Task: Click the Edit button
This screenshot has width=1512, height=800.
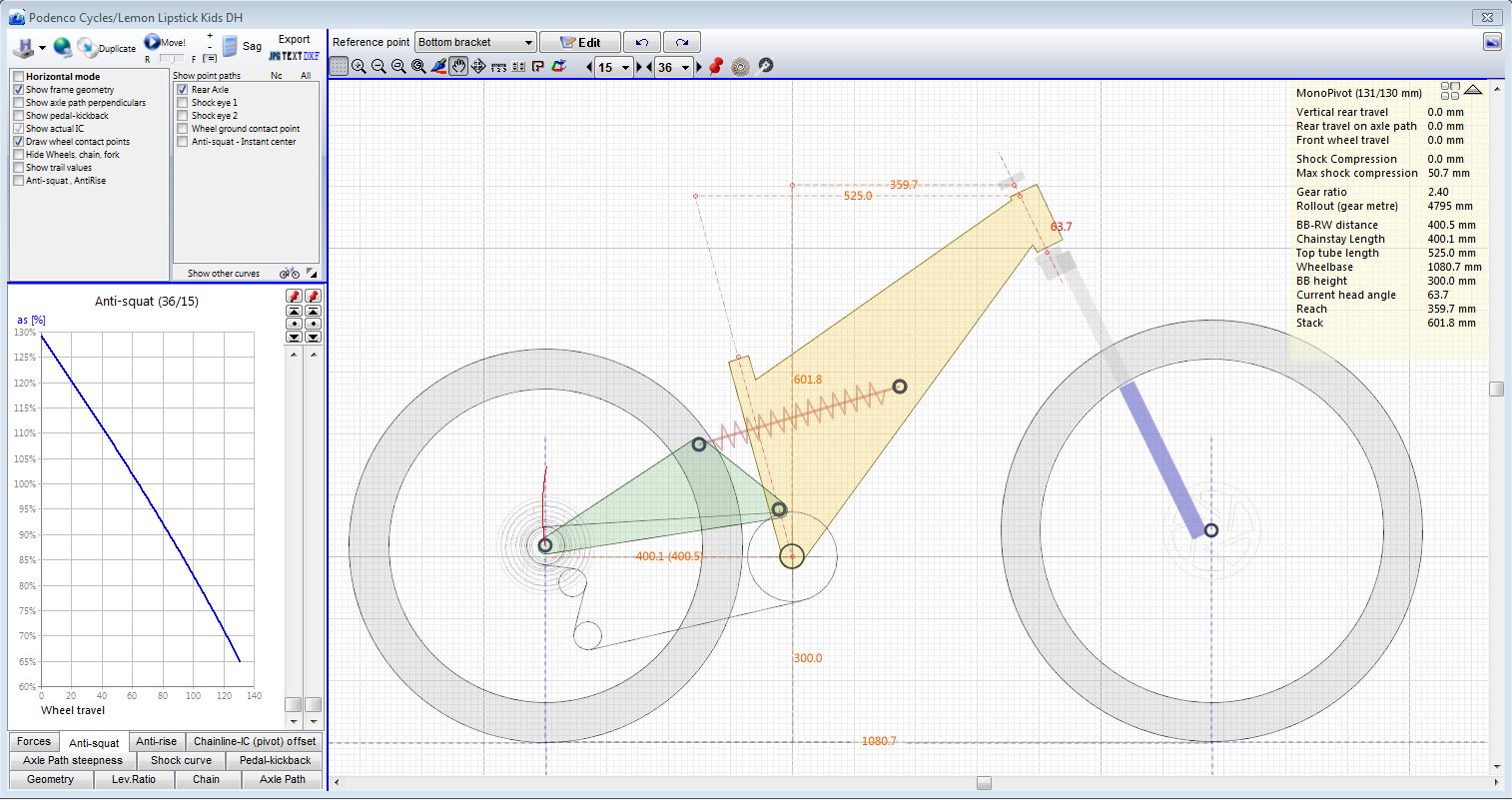Action: [580, 42]
